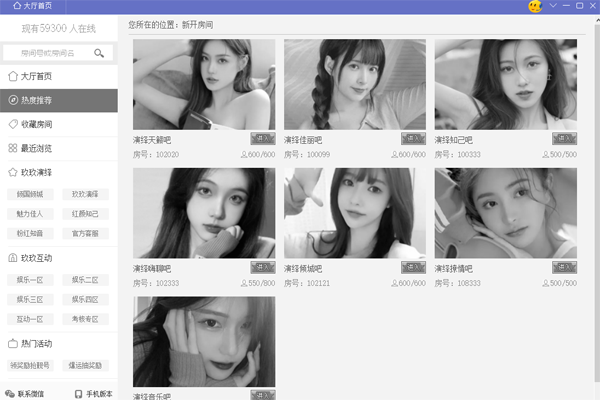Screen dimensions: 600x400
Task: Click the 手机版本 phone icon
Action: coord(78,394)
